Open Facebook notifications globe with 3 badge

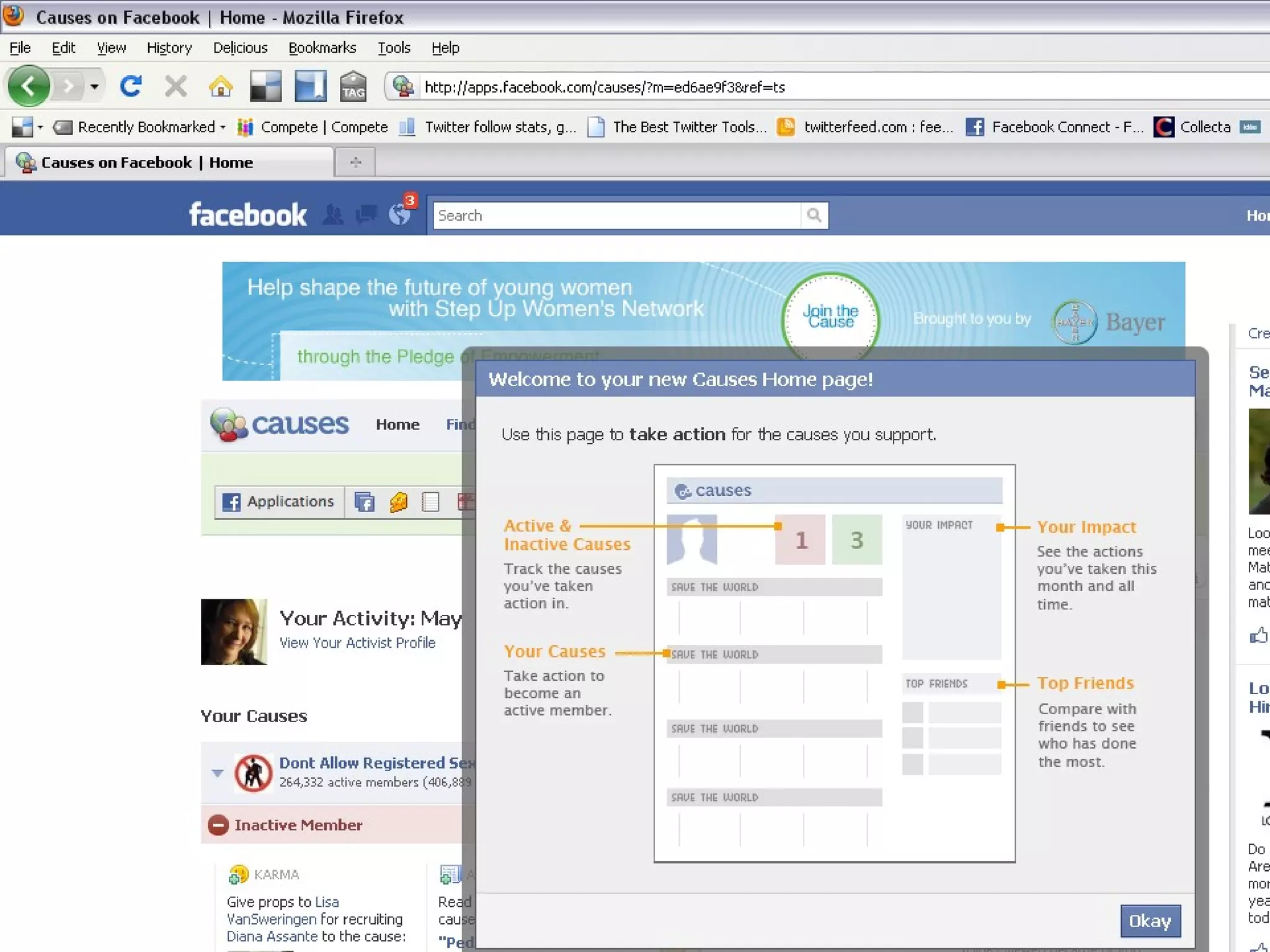[x=400, y=214]
